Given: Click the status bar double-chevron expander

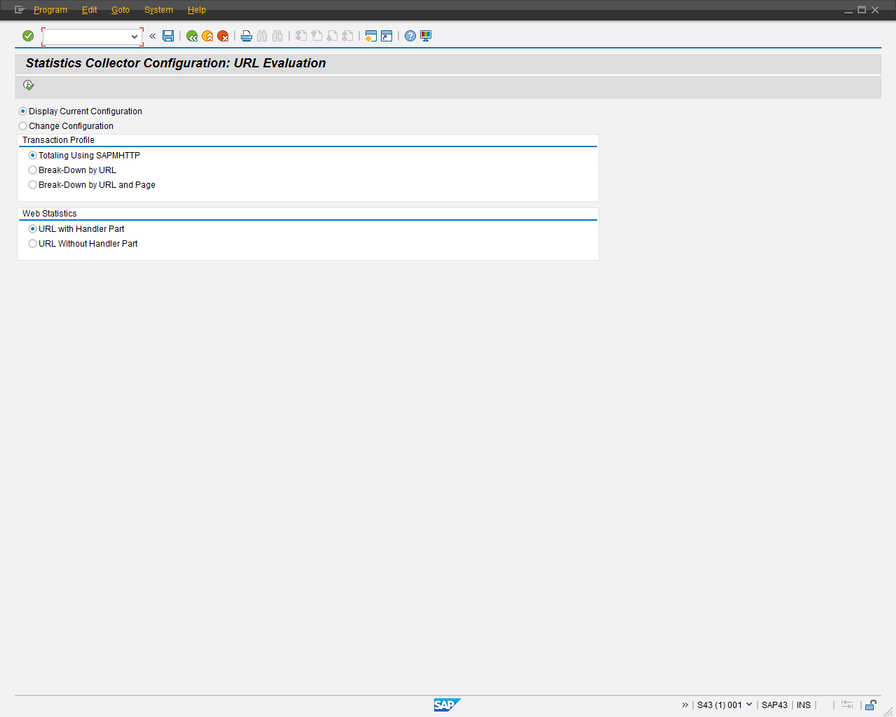Looking at the screenshot, I should [685, 704].
